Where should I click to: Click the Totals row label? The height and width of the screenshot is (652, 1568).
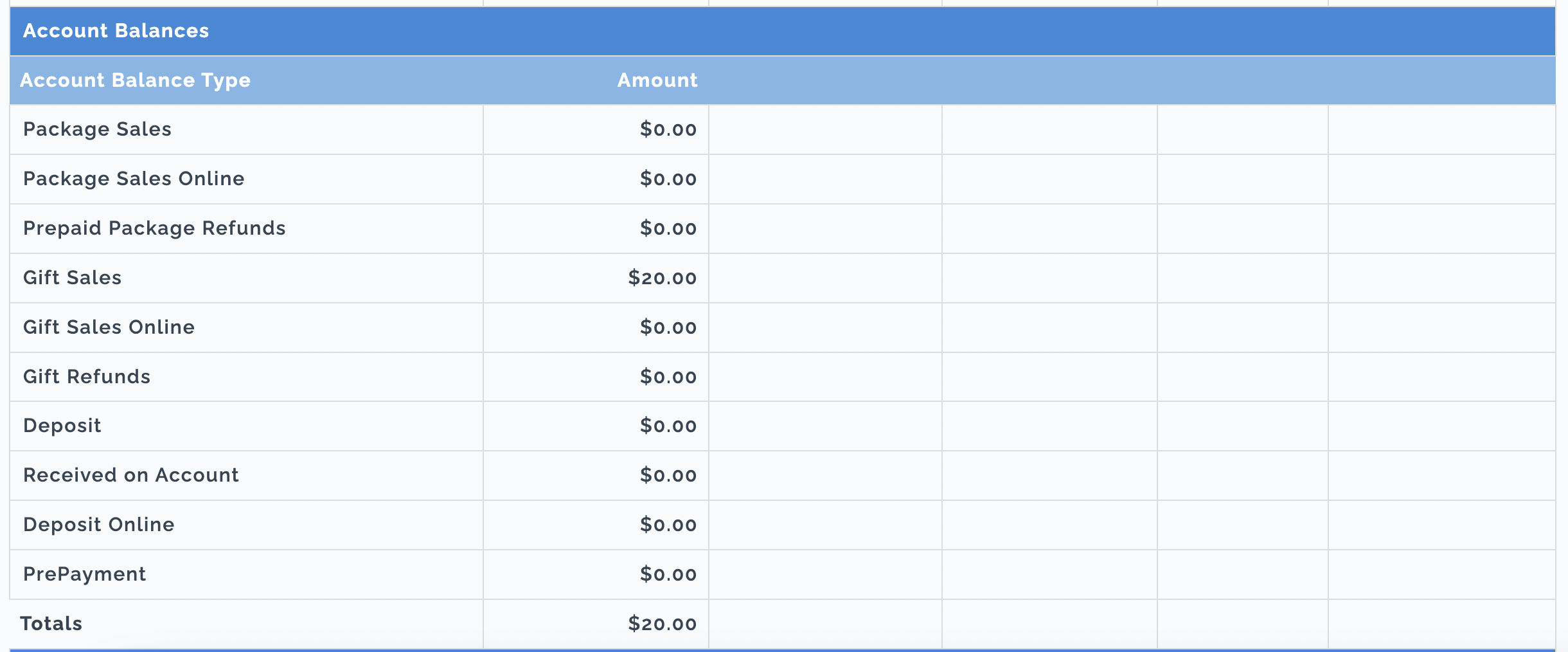pyautogui.click(x=51, y=624)
